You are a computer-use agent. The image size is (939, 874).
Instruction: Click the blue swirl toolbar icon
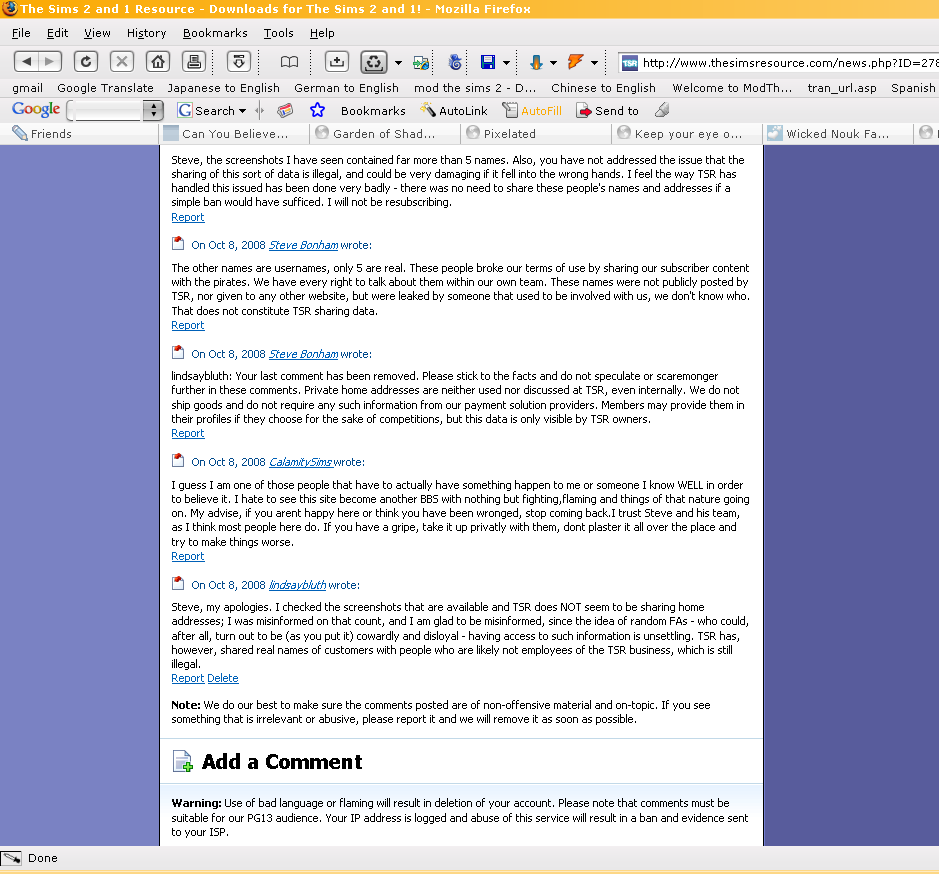pyautogui.click(x=455, y=62)
